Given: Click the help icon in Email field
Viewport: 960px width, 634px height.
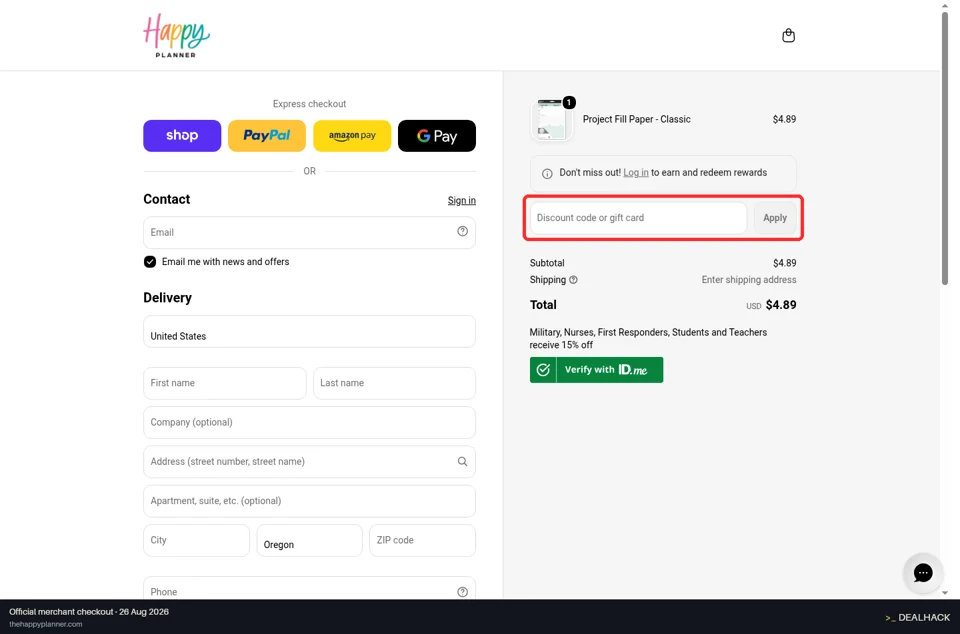Looking at the screenshot, I should pos(462,231).
